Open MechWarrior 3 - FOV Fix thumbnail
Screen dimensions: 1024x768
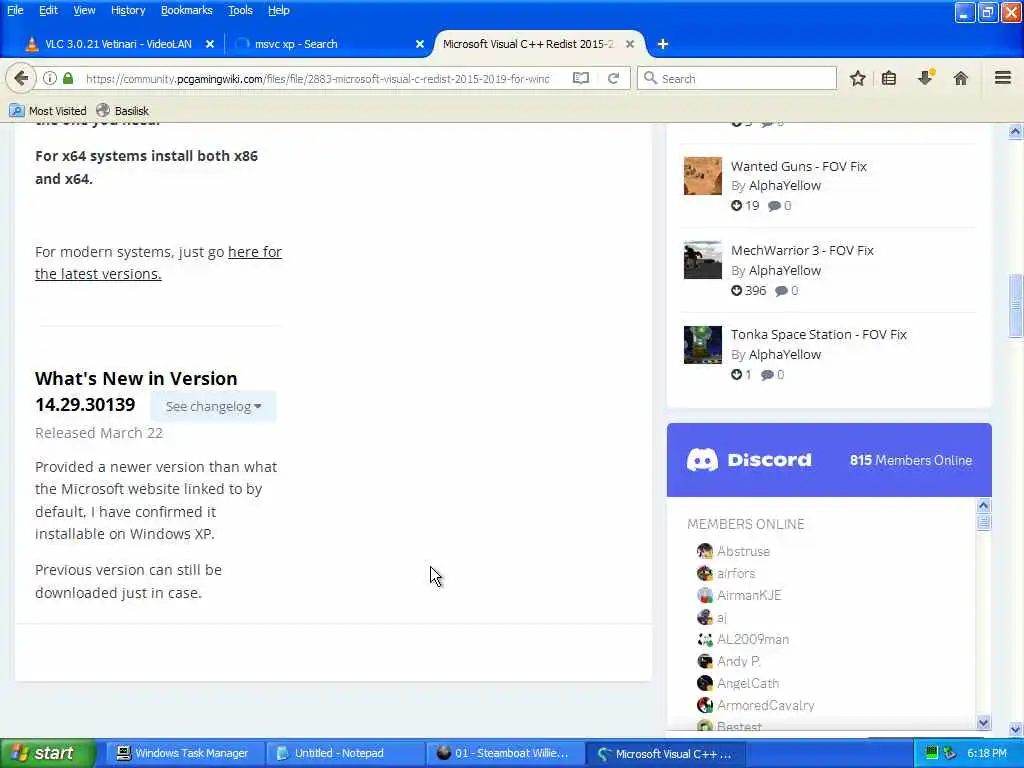(x=703, y=260)
